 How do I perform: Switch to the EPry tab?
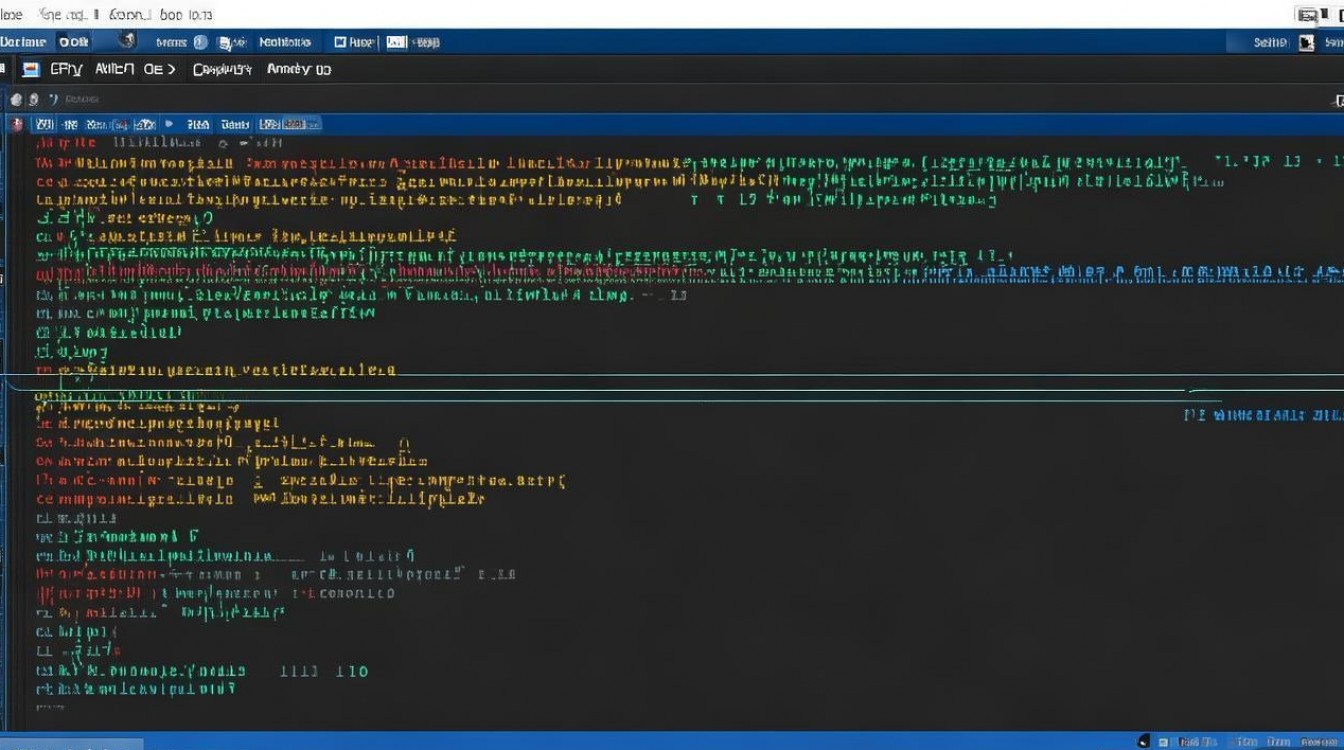(64, 69)
